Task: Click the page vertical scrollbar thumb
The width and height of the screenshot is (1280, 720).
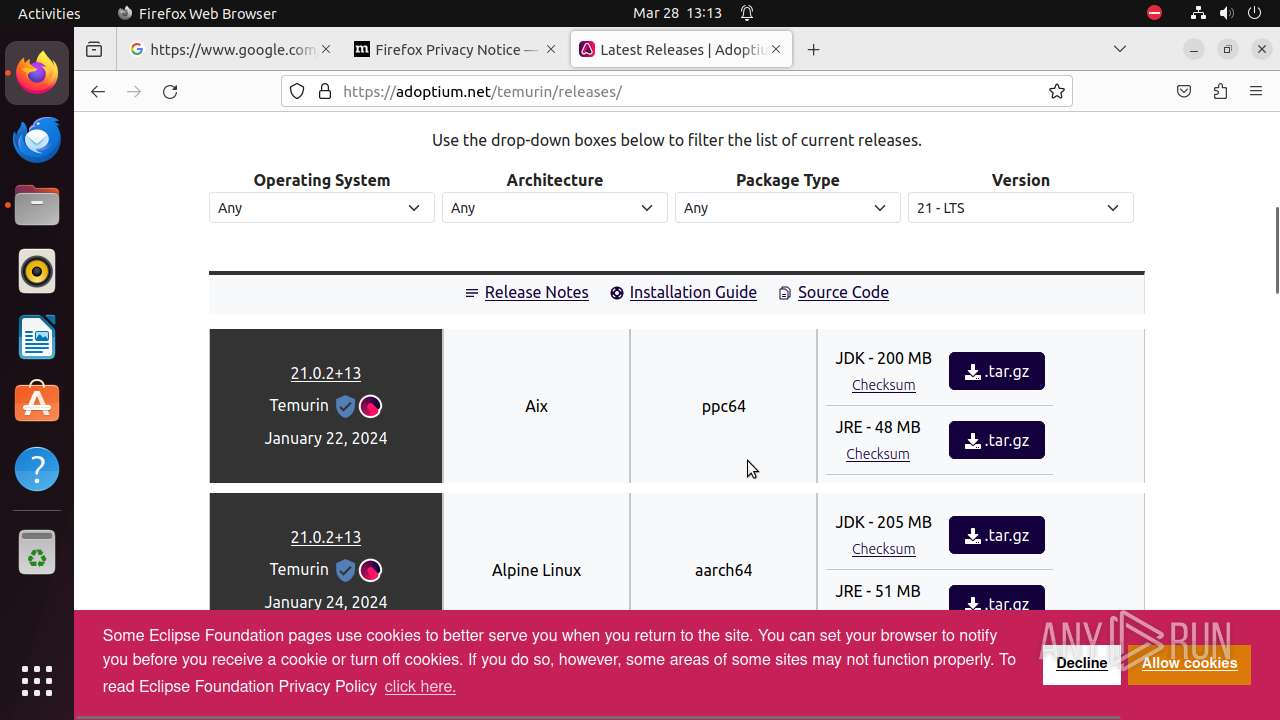Action: click(x=1276, y=250)
